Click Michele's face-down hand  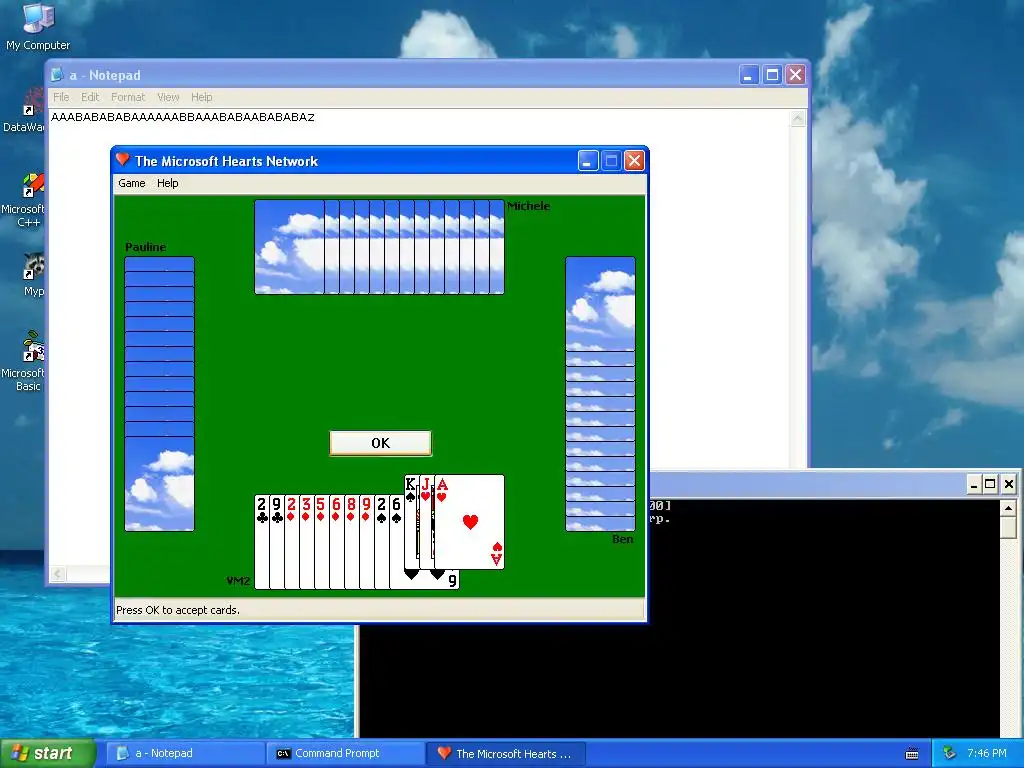point(379,247)
